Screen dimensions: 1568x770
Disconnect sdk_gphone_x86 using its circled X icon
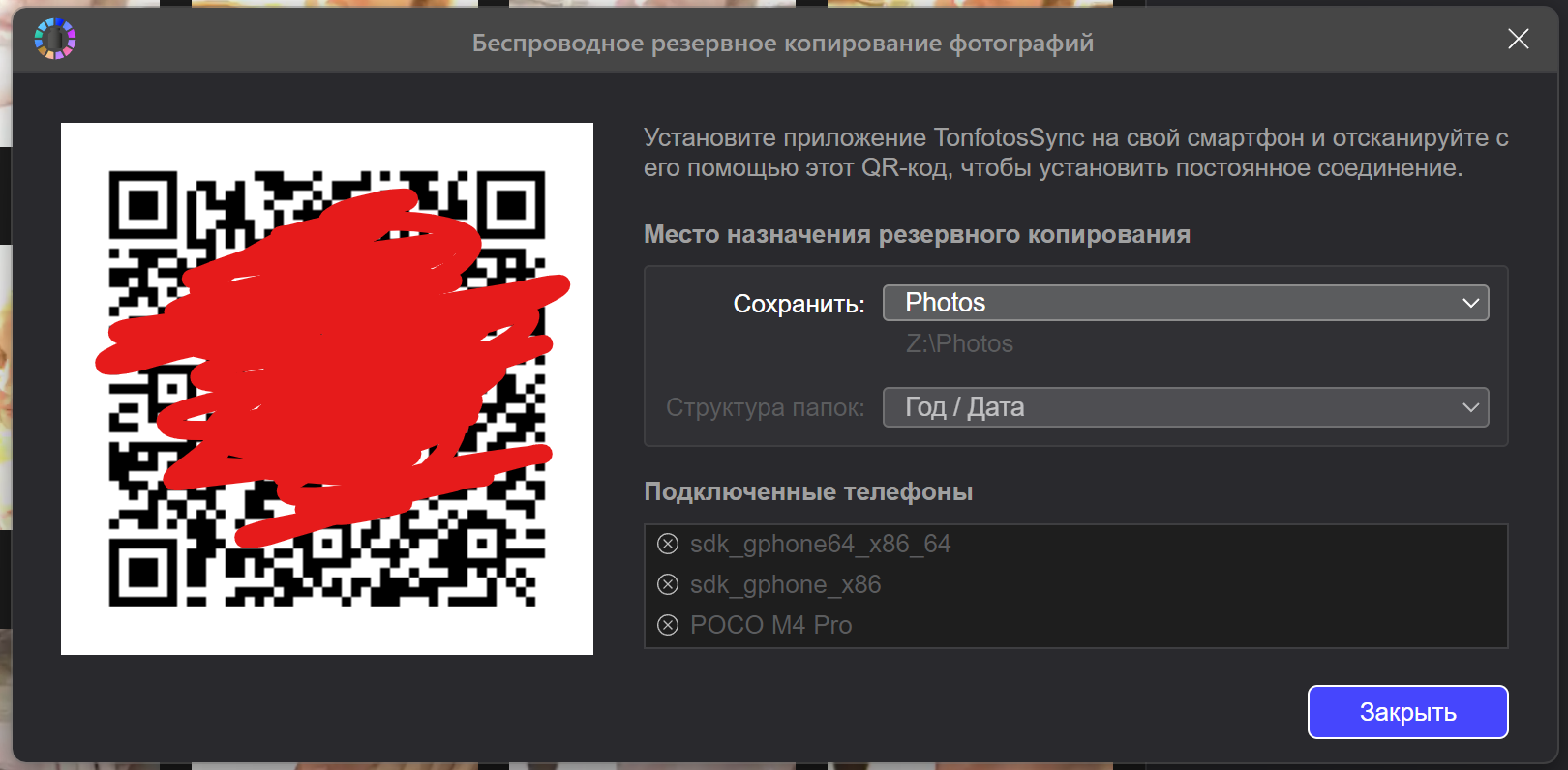[668, 584]
